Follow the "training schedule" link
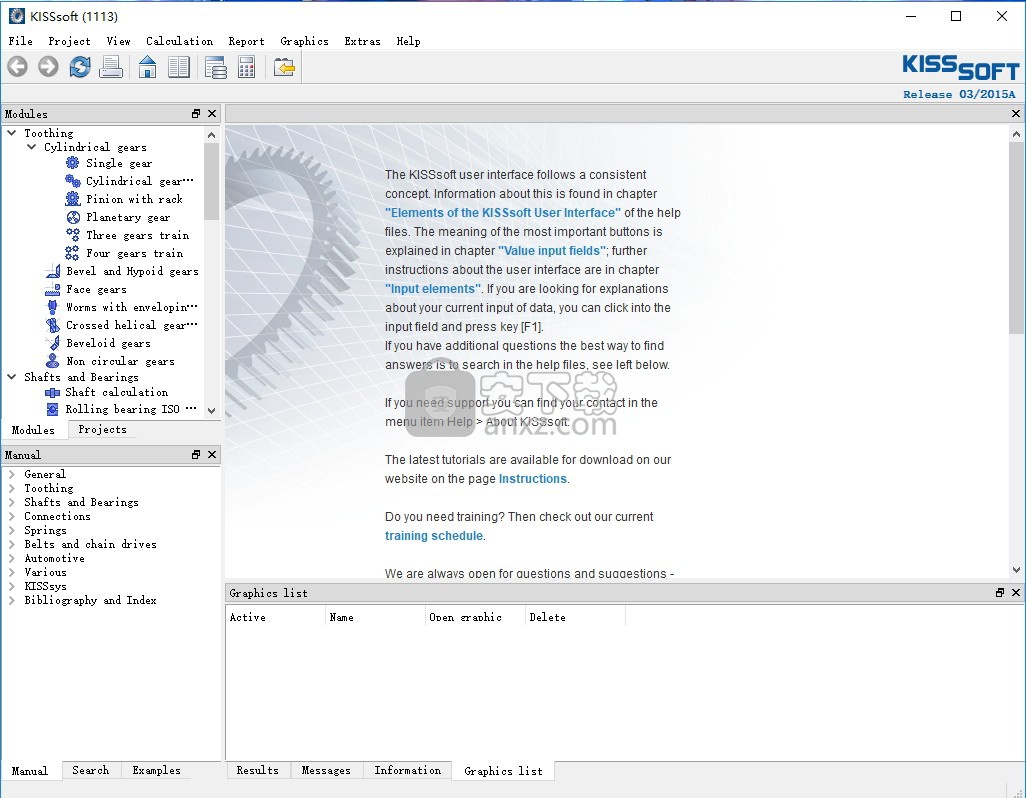Screen dimensions: 1026x798 pos(433,536)
